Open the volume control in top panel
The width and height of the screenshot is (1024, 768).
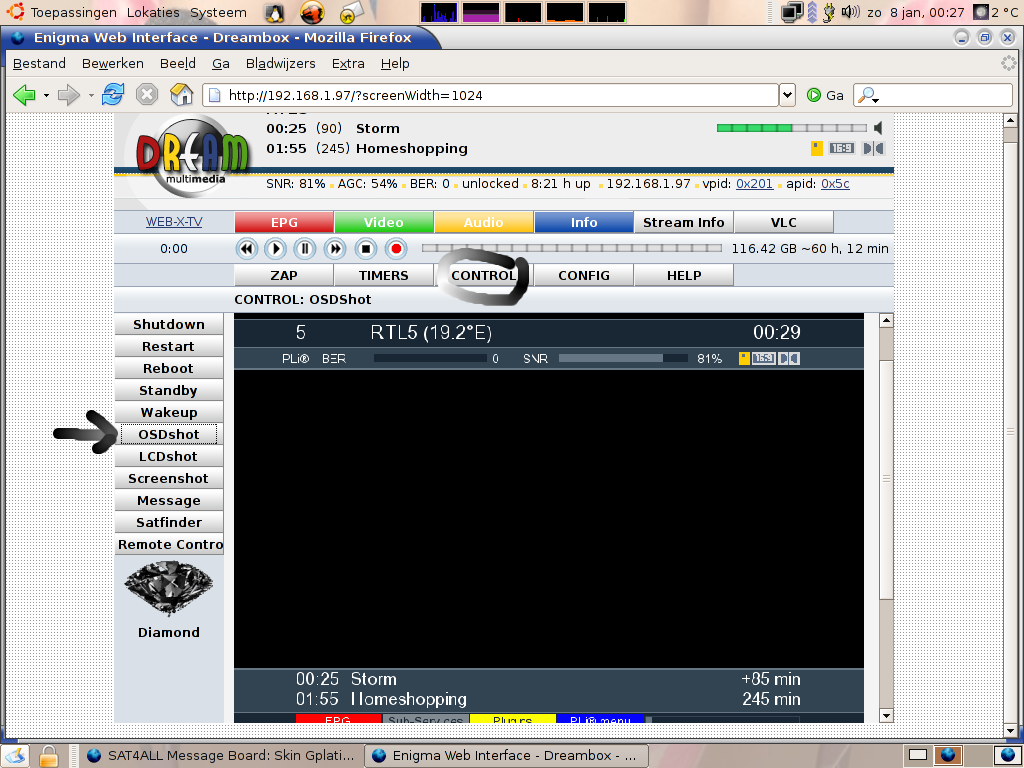tap(850, 12)
